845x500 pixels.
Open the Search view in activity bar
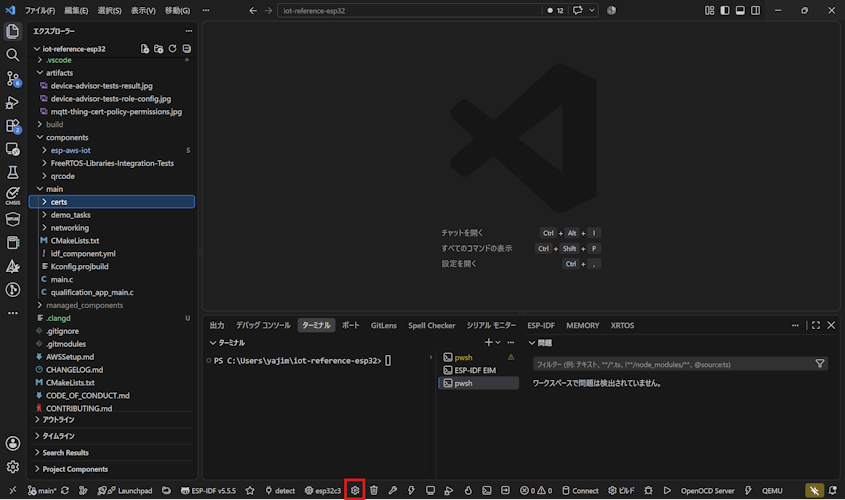pyautogui.click(x=12, y=55)
